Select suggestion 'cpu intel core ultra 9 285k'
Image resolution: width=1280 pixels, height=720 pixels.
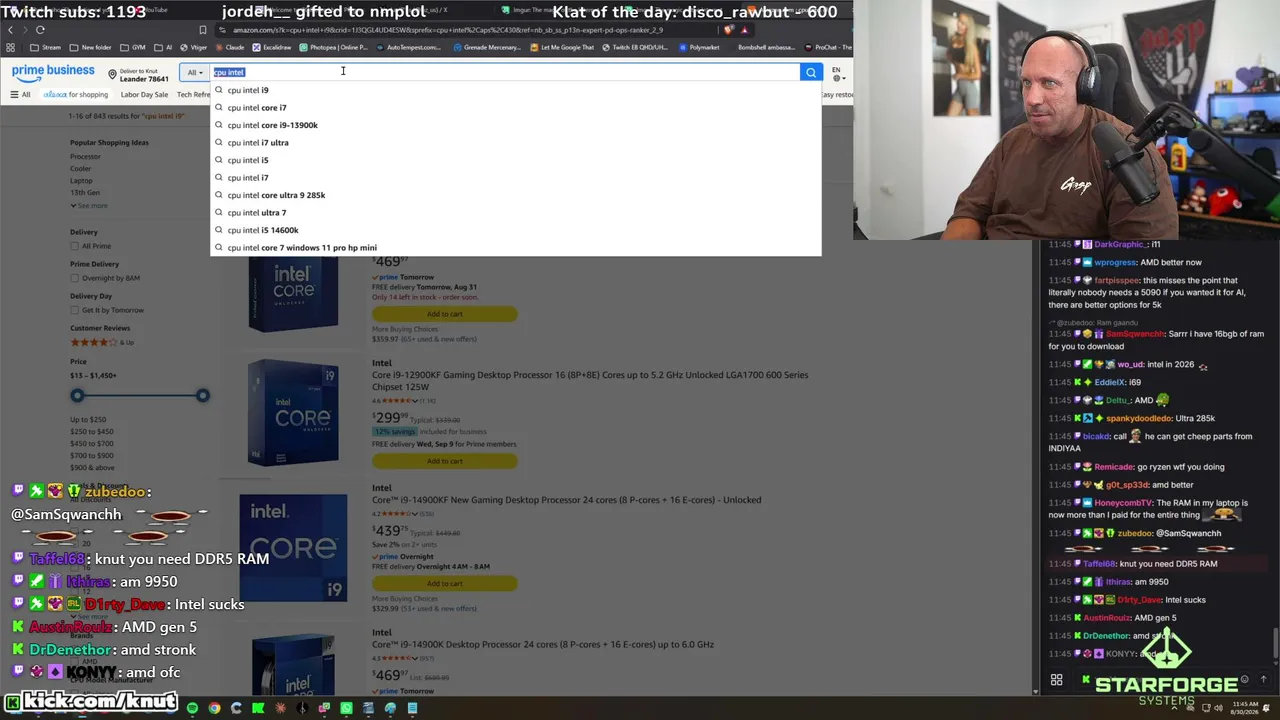(x=515, y=195)
